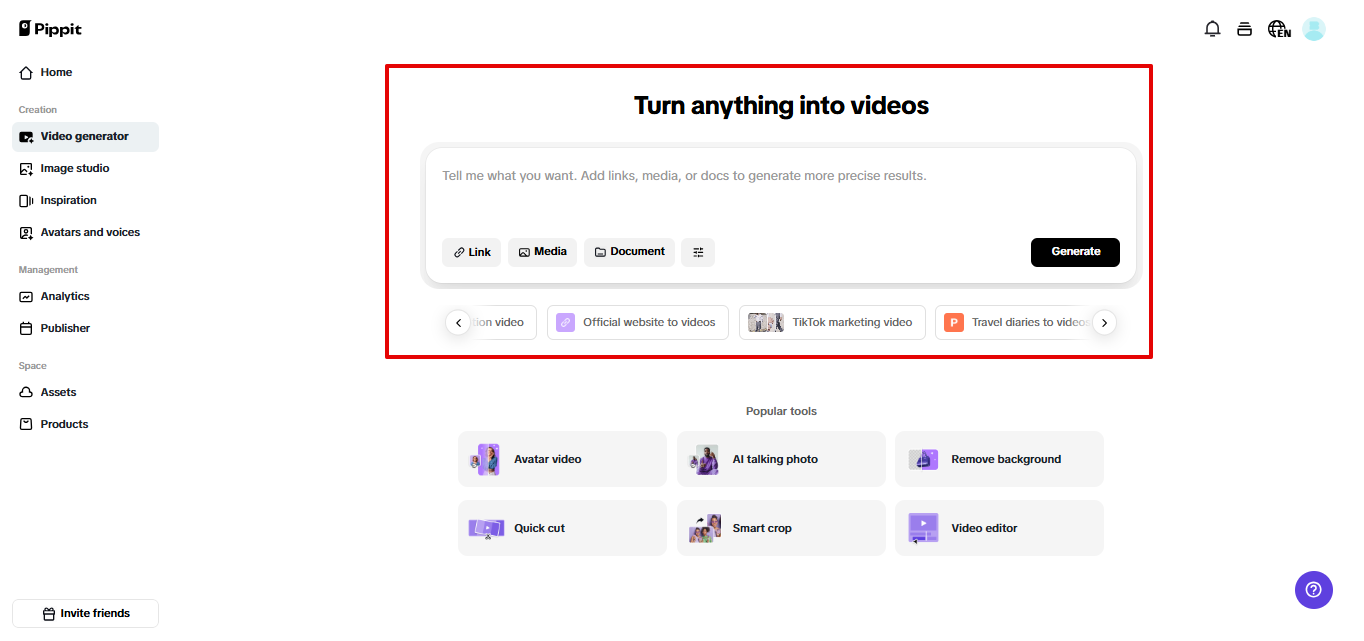Image resolution: width=1364 pixels, height=641 pixels.
Task: Open the Analytics panel
Action: coord(64,296)
